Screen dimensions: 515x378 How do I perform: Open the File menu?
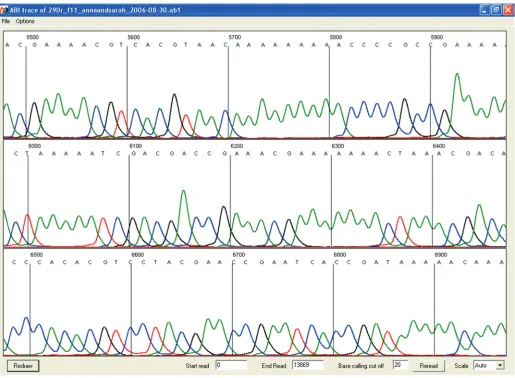coord(6,21)
